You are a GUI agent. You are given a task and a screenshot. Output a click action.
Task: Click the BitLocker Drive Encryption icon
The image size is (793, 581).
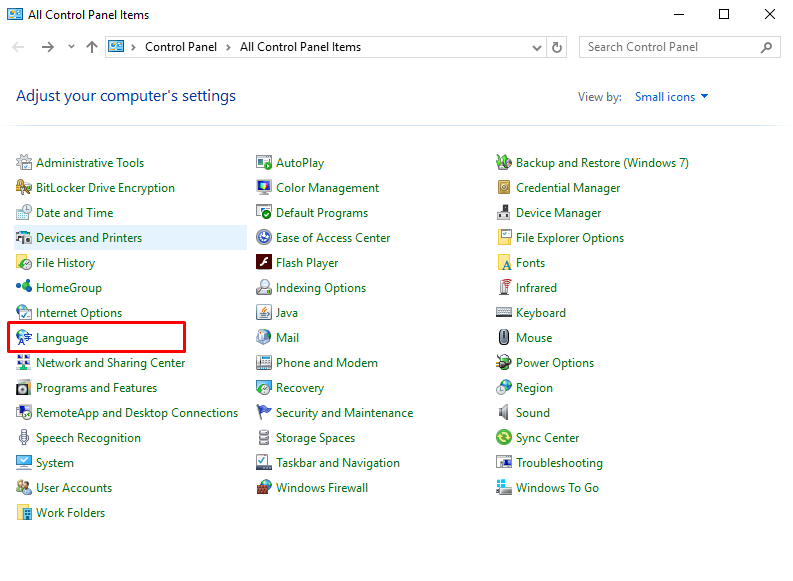tap(24, 188)
